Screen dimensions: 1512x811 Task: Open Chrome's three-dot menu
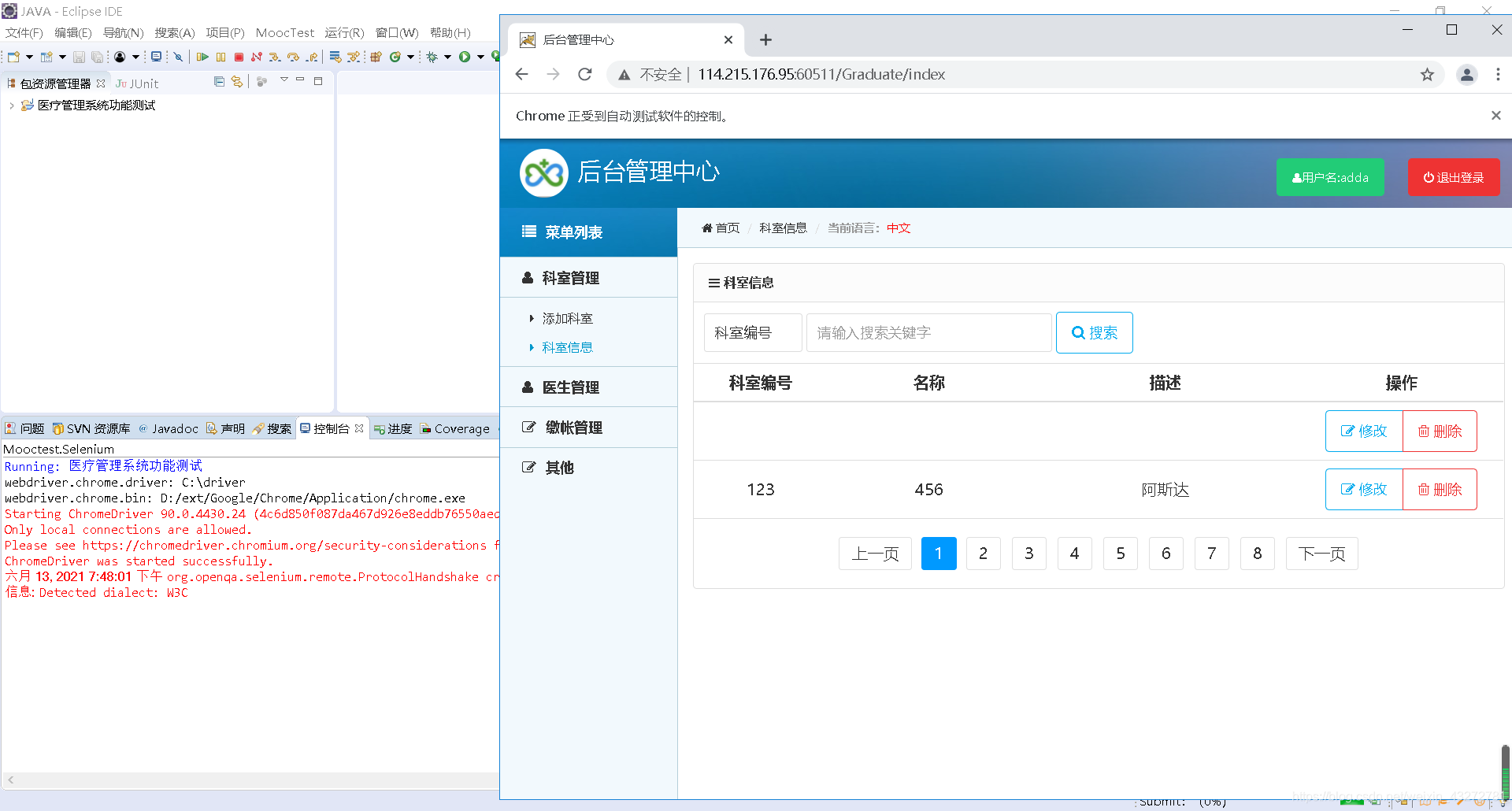(1498, 74)
